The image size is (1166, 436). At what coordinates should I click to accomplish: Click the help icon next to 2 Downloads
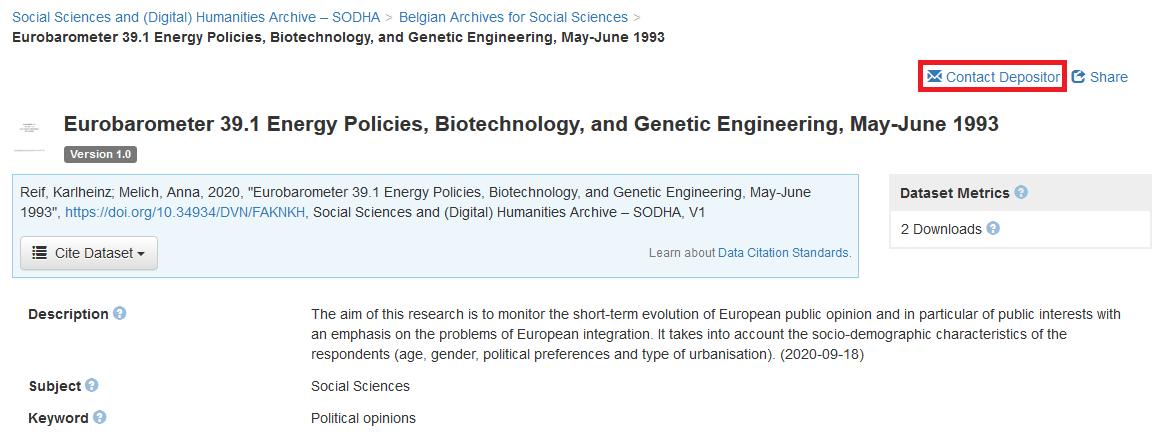[993, 228]
